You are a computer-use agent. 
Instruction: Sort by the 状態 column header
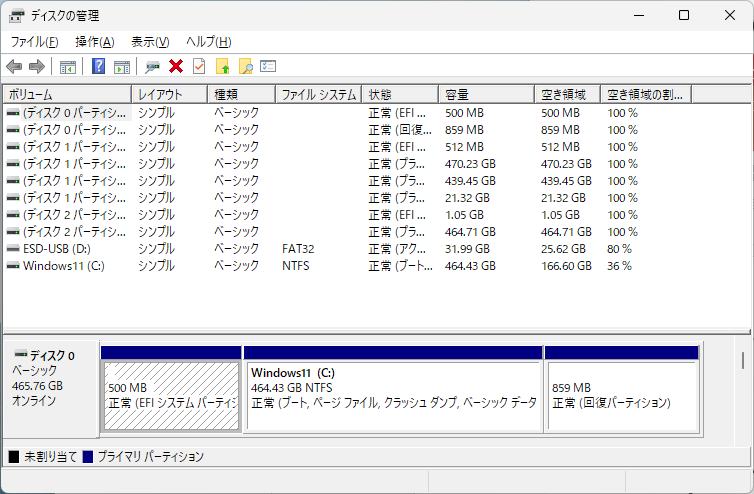pyautogui.click(x=401, y=94)
